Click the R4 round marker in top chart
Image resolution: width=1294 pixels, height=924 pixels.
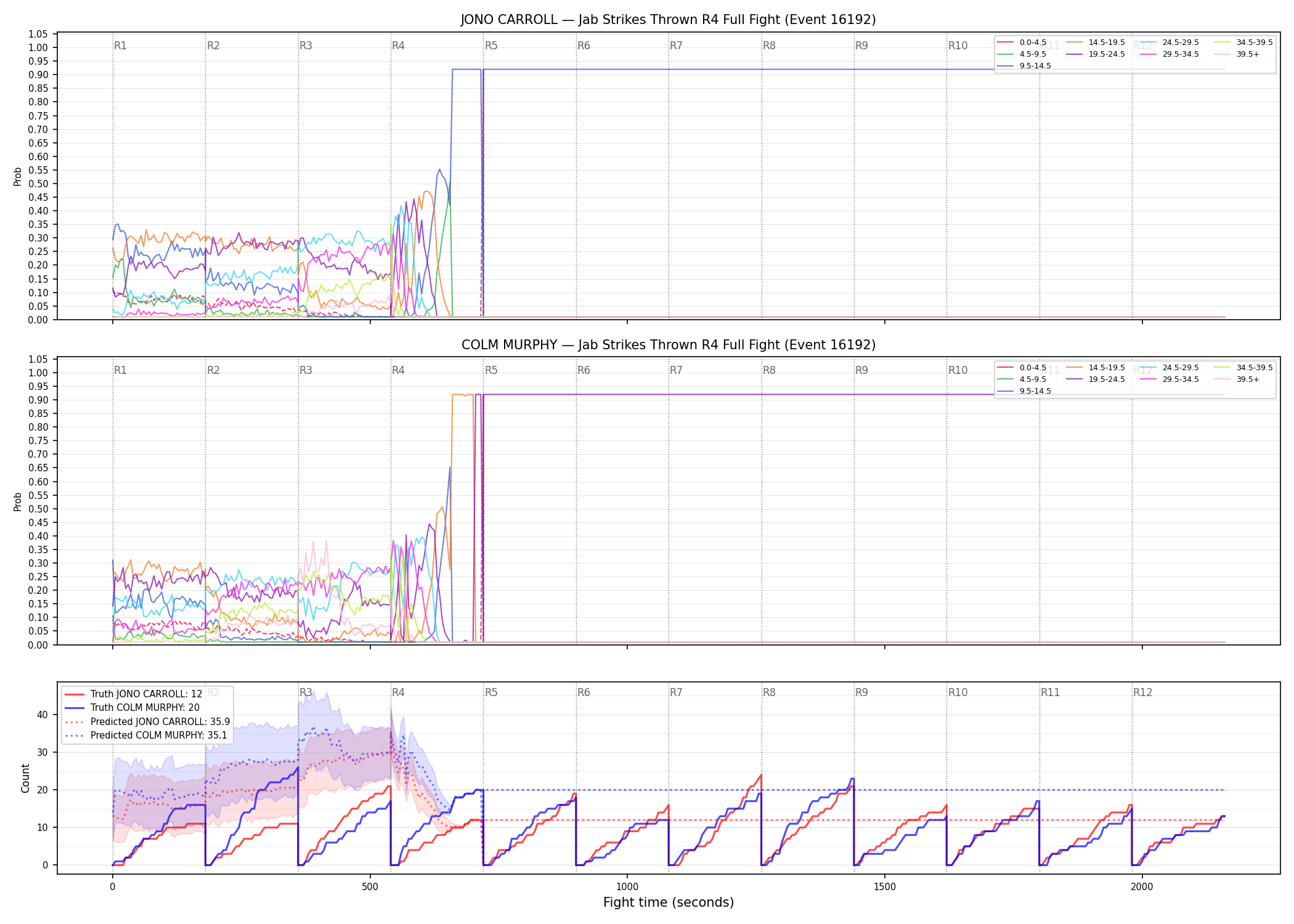[398, 46]
